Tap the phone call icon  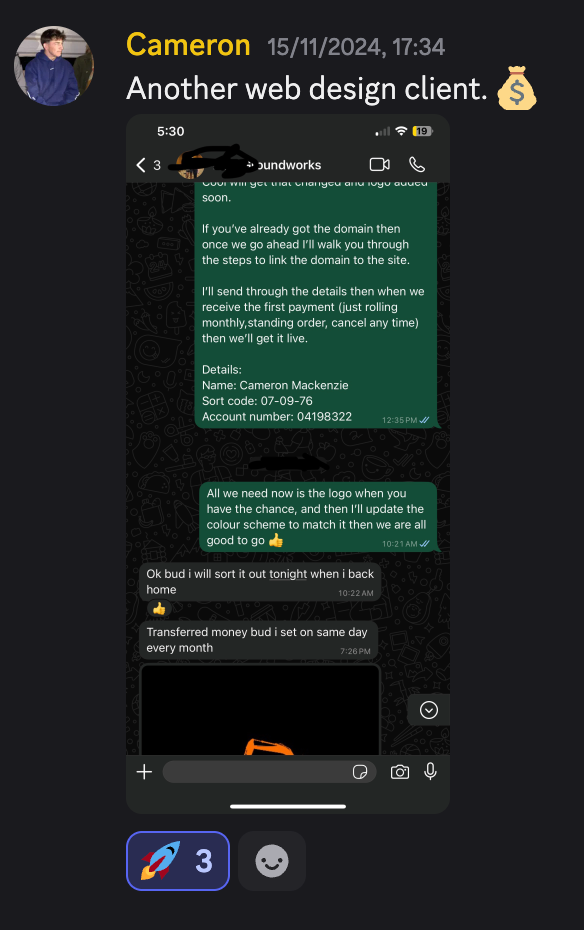point(417,164)
